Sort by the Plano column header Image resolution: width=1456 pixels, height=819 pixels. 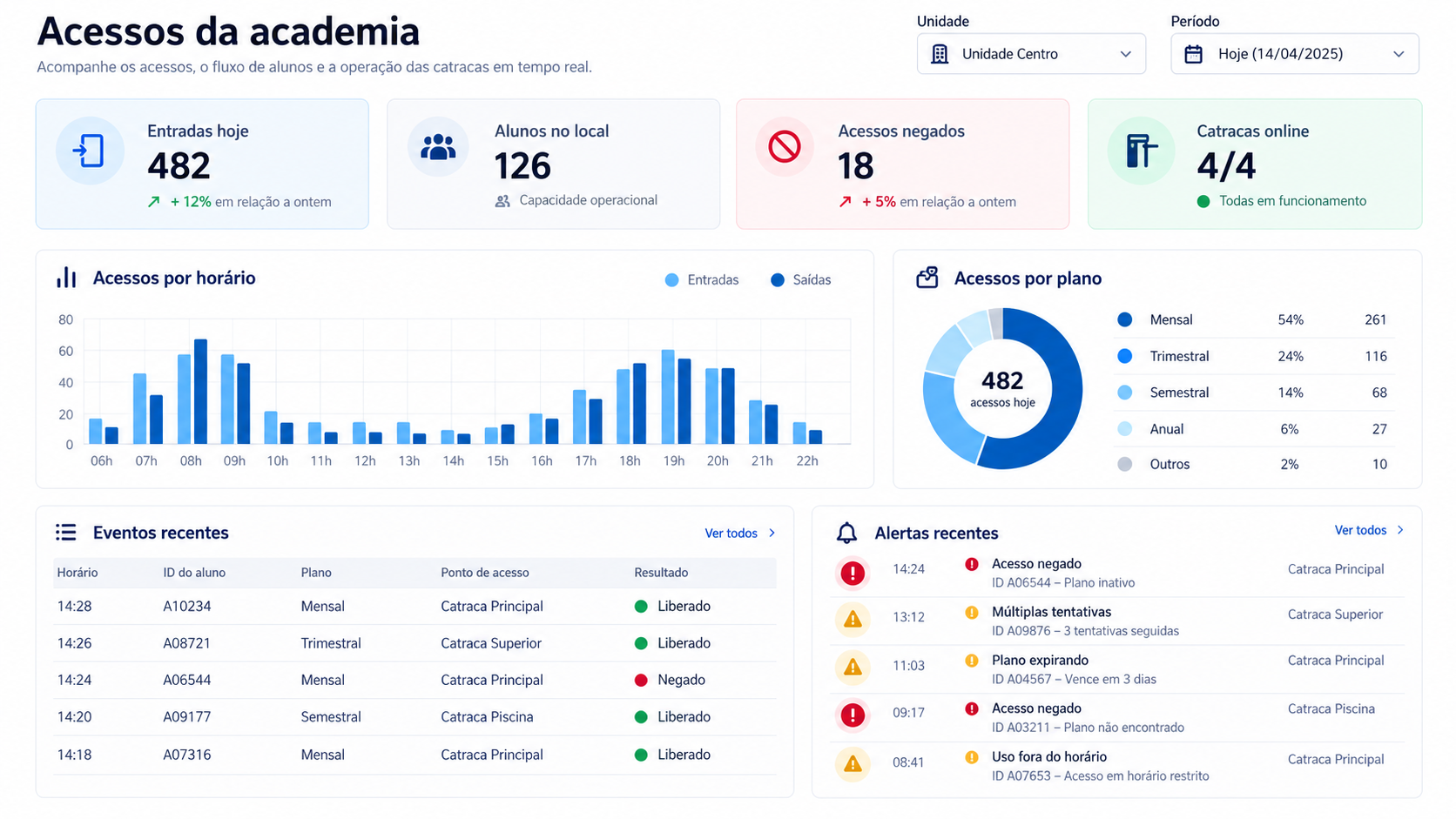[316, 573]
